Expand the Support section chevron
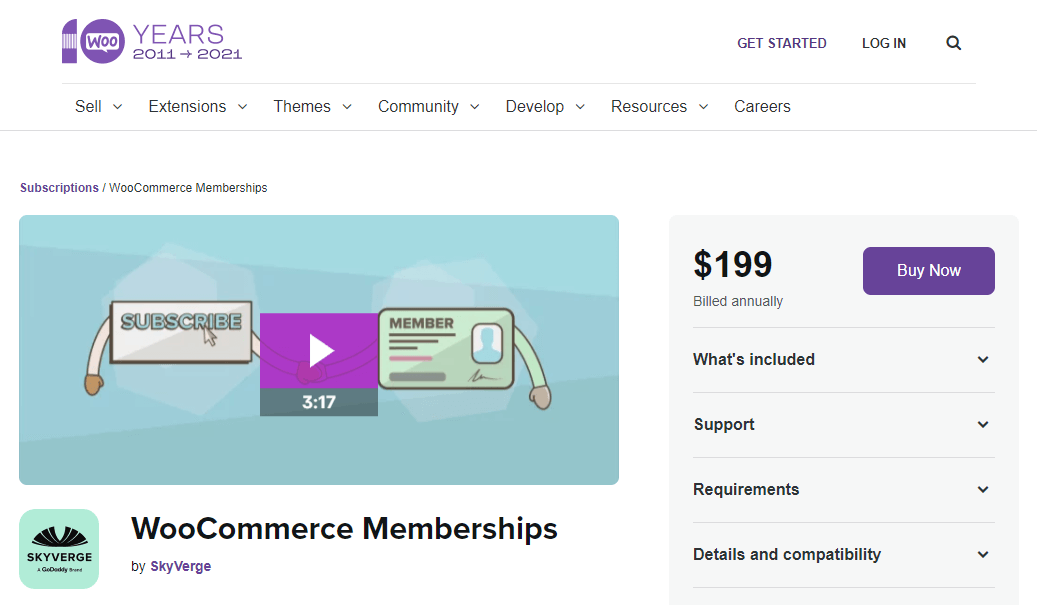 [x=982, y=425]
